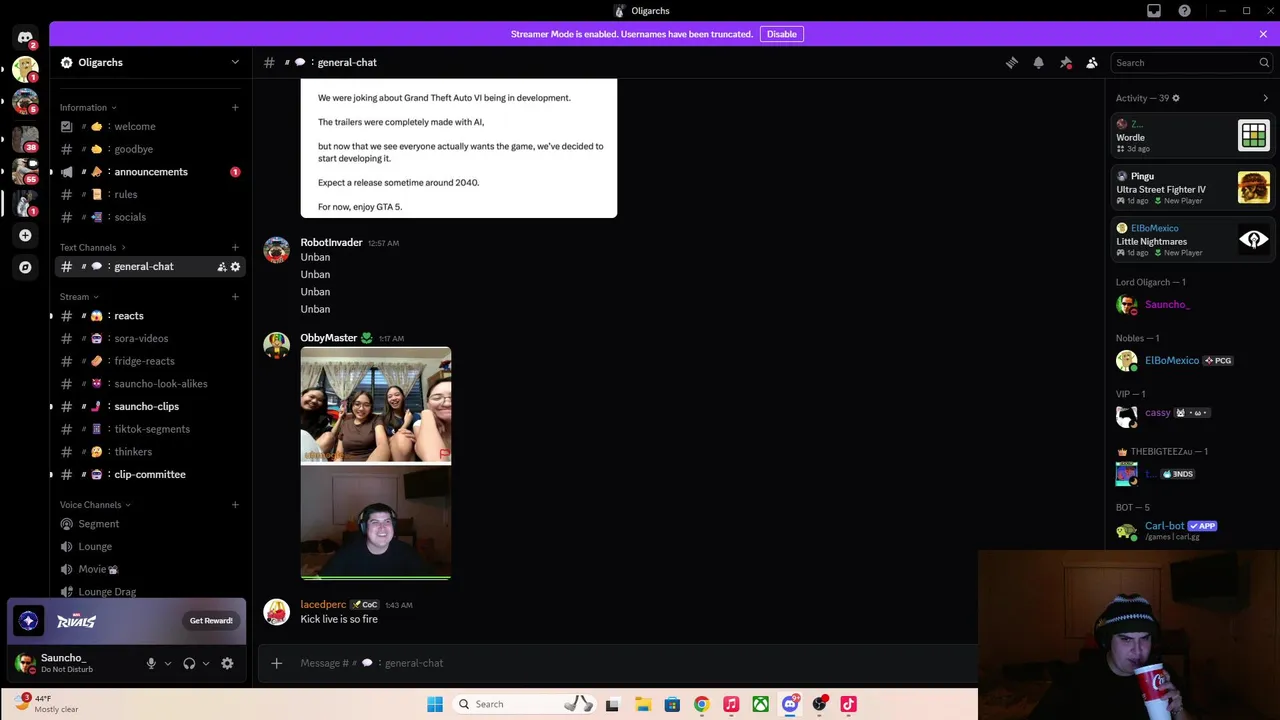Open the sauncho-clips channel
This screenshot has width=1280, height=720.
point(150,406)
